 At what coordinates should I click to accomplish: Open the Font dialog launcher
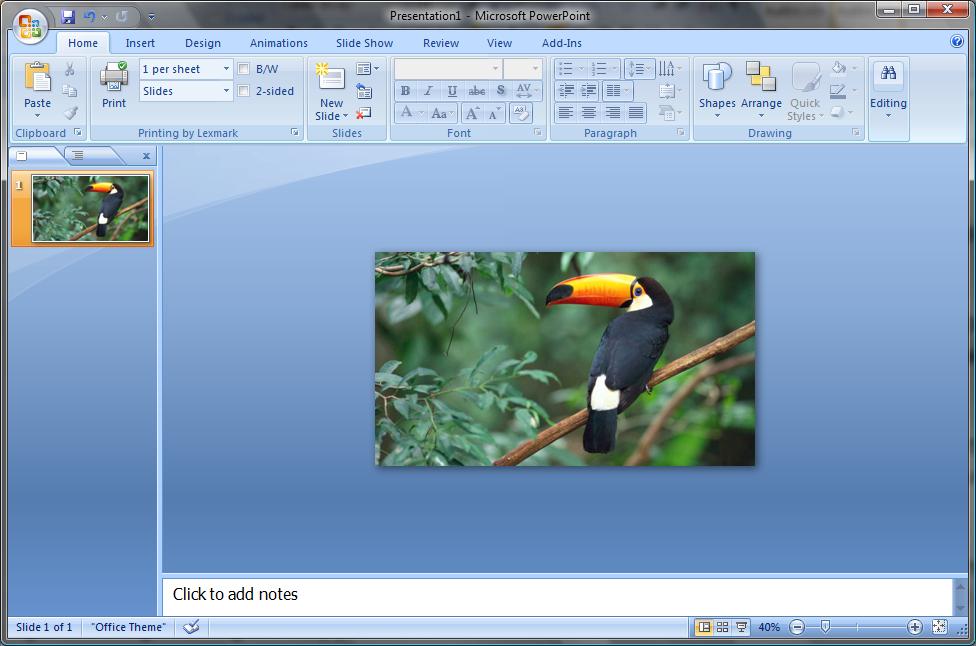pos(537,133)
